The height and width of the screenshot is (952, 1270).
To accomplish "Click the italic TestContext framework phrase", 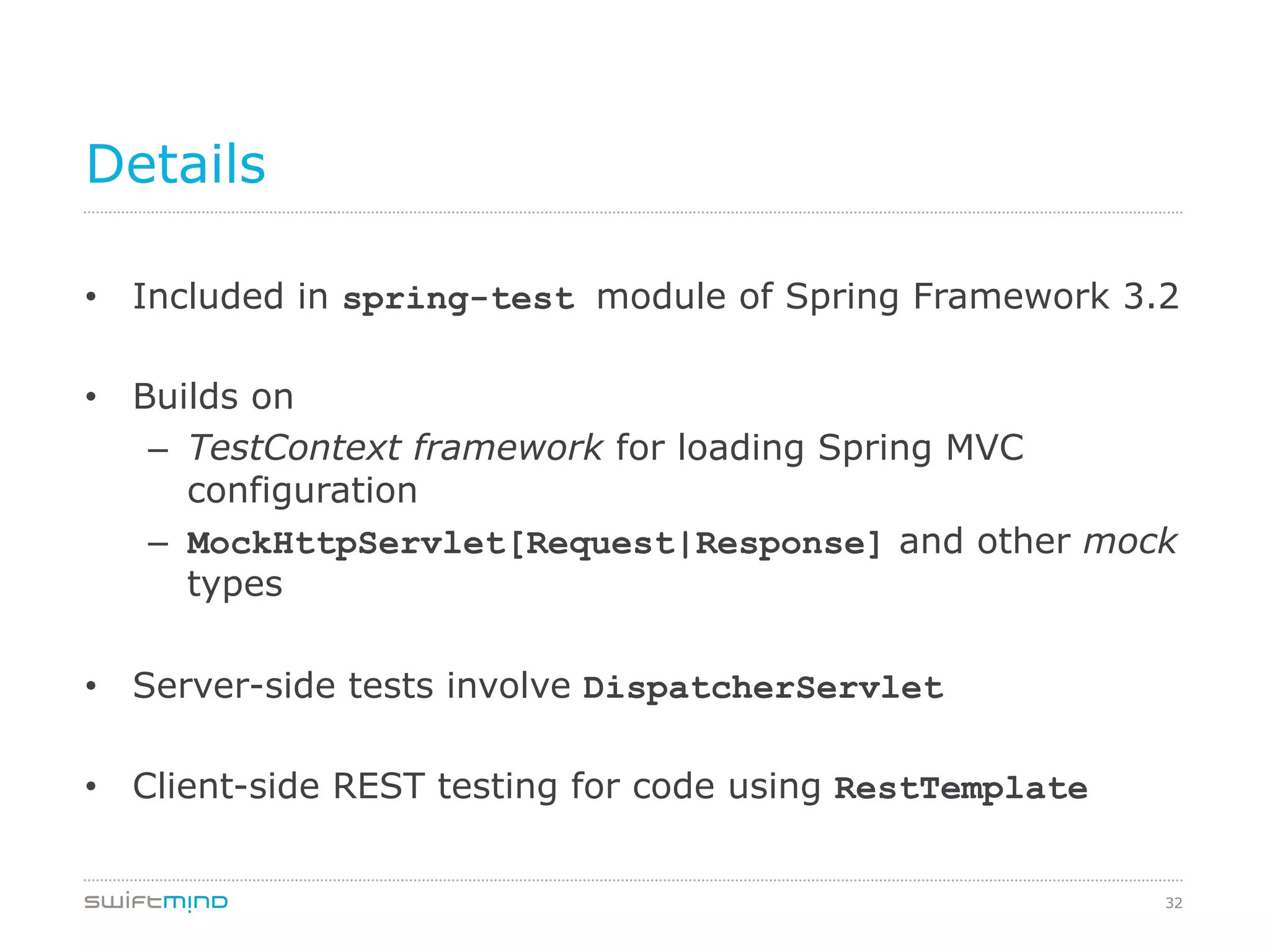I will coord(395,447).
